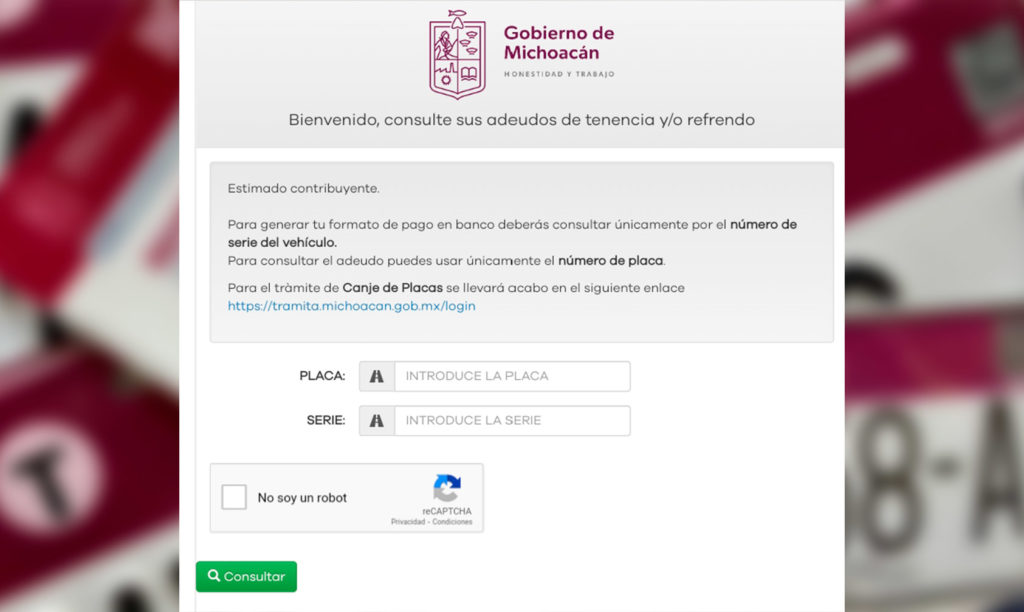Click the "PLACA:" field label
This screenshot has height=612, width=1024.
tap(322, 376)
